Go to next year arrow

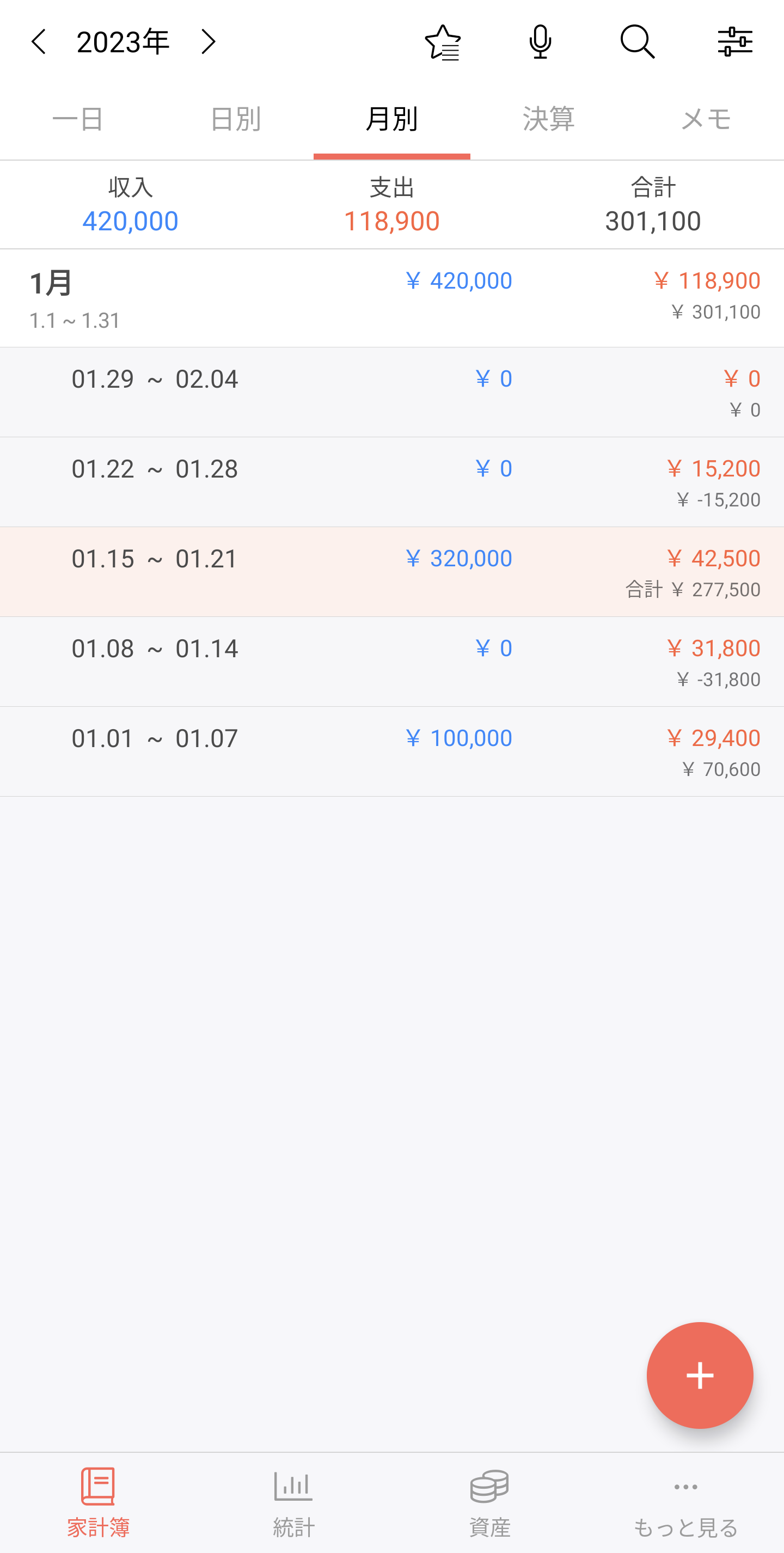(208, 42)
